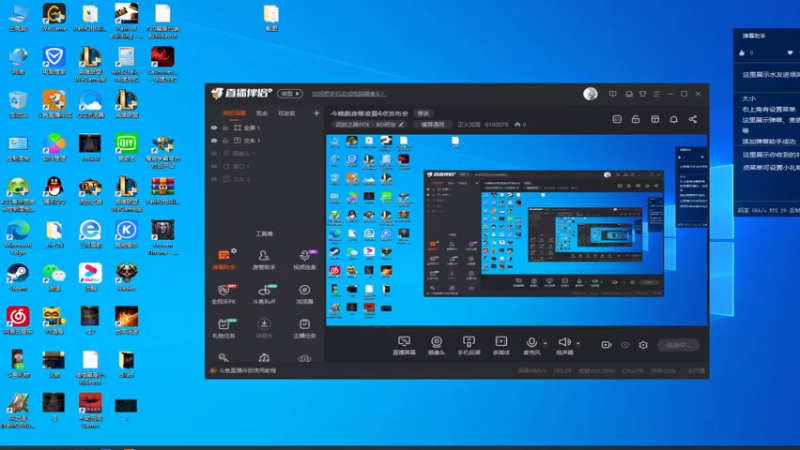Open the 弹幕助手 tool in the toolbox
Screen dimensions: 800x450
tap(223, 259)
